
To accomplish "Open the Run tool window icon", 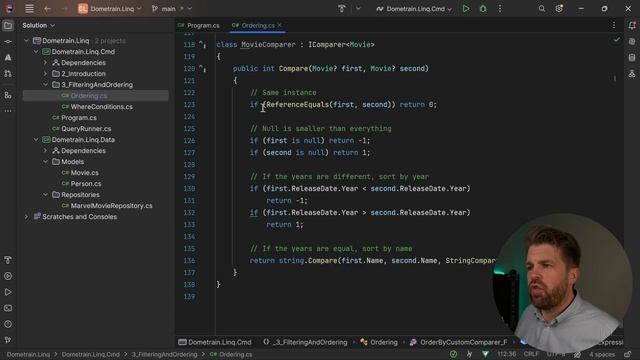I will click(8, 292).
